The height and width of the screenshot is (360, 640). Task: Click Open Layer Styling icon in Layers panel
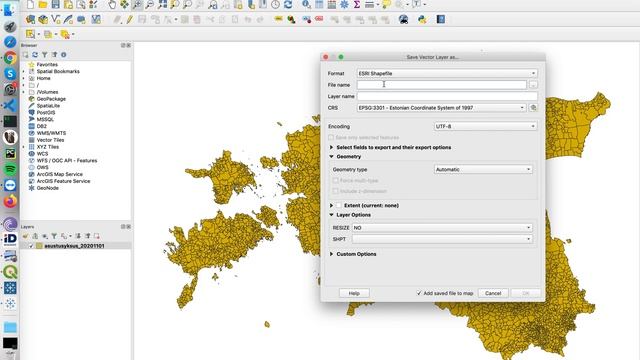click(x=25, y=236)
